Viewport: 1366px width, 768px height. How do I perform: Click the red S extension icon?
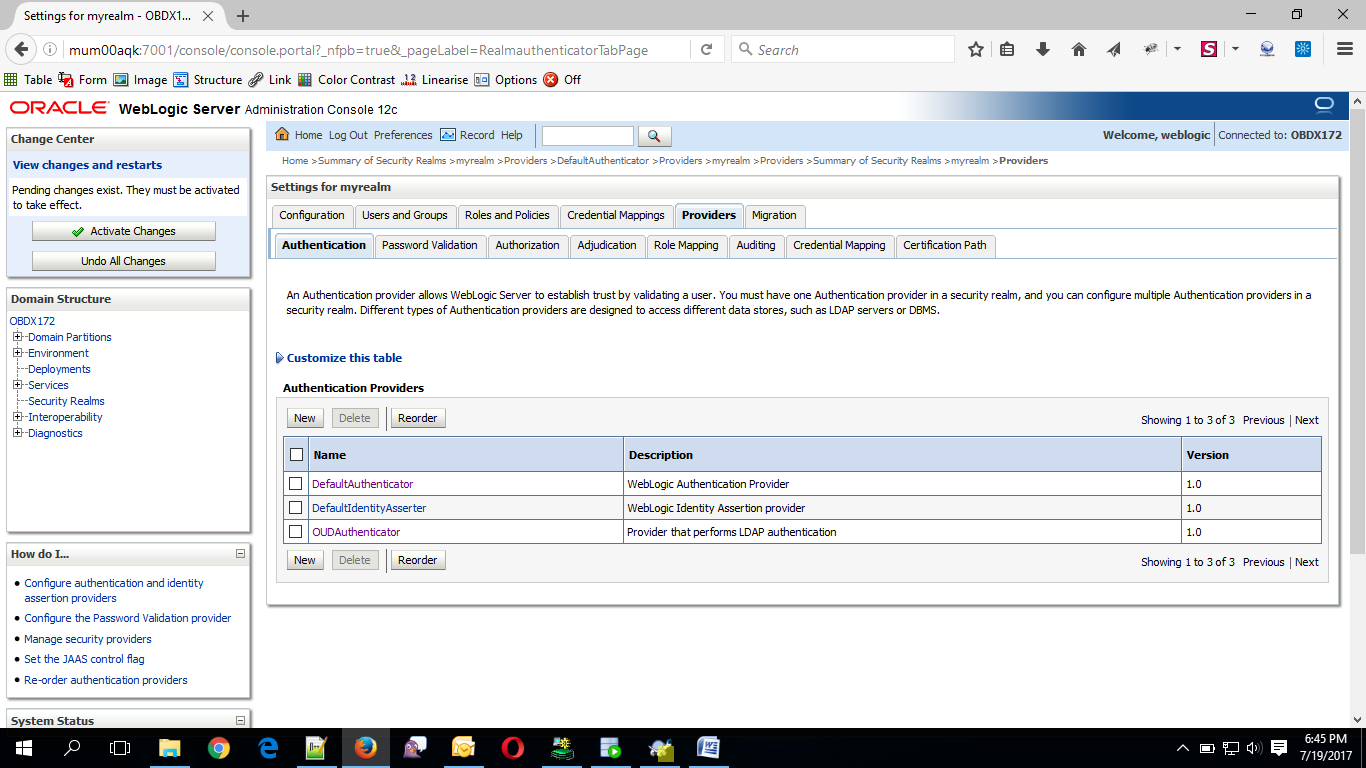pos(1209,49)
